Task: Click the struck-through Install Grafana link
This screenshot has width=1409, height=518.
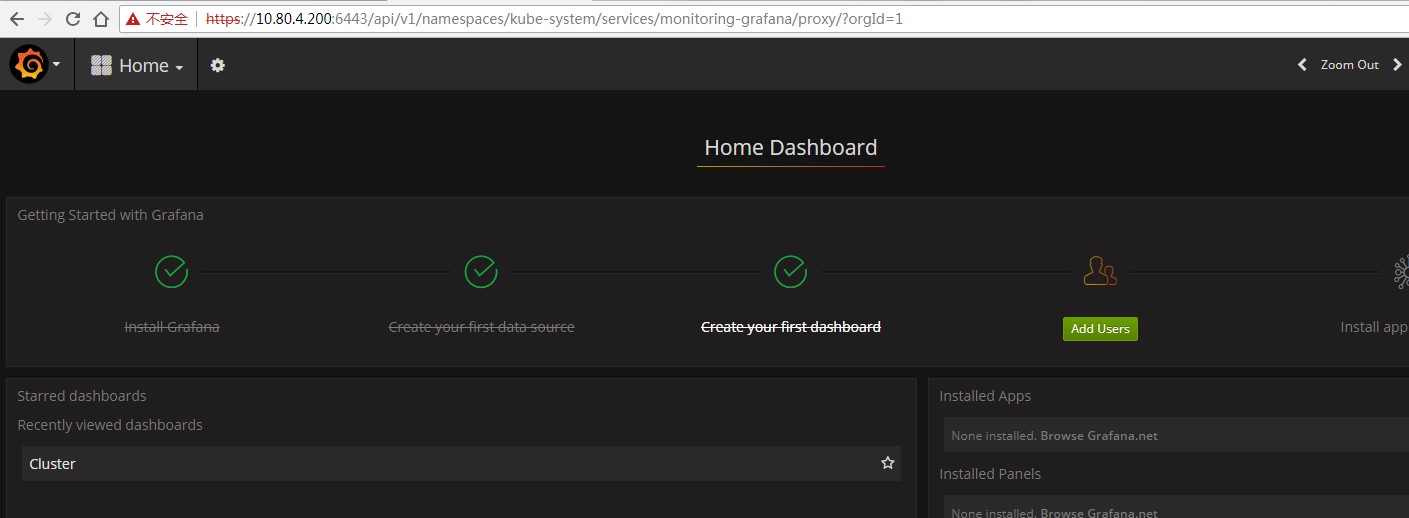Action: pos(172,327)
